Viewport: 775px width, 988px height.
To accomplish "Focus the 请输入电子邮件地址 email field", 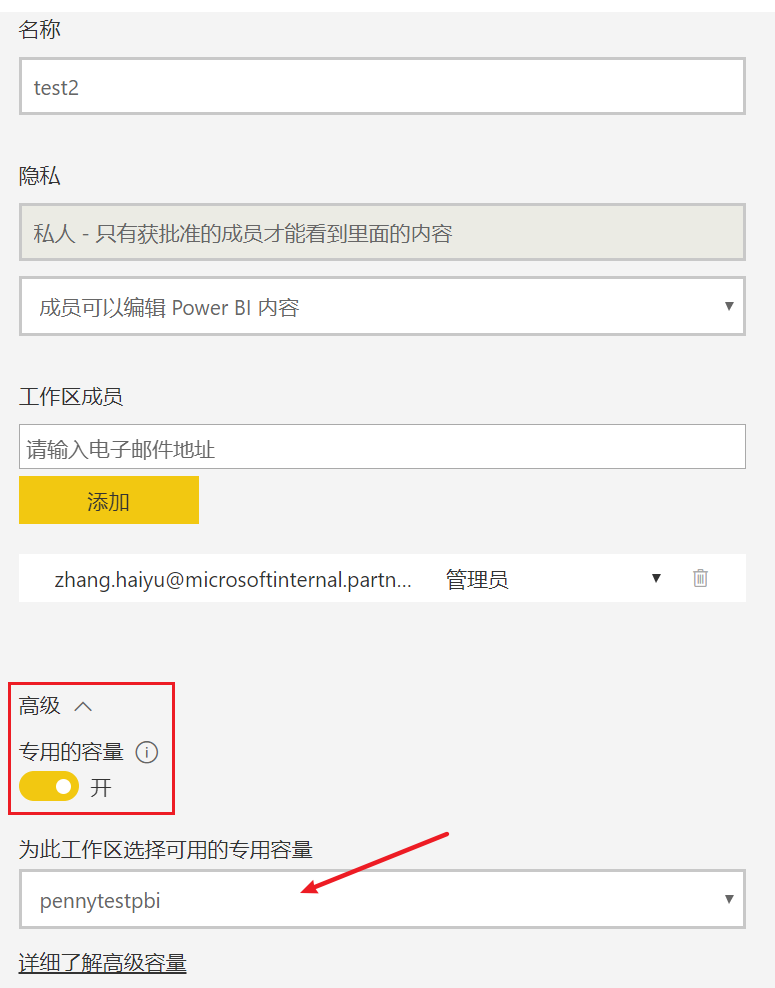I will point(382,448).
